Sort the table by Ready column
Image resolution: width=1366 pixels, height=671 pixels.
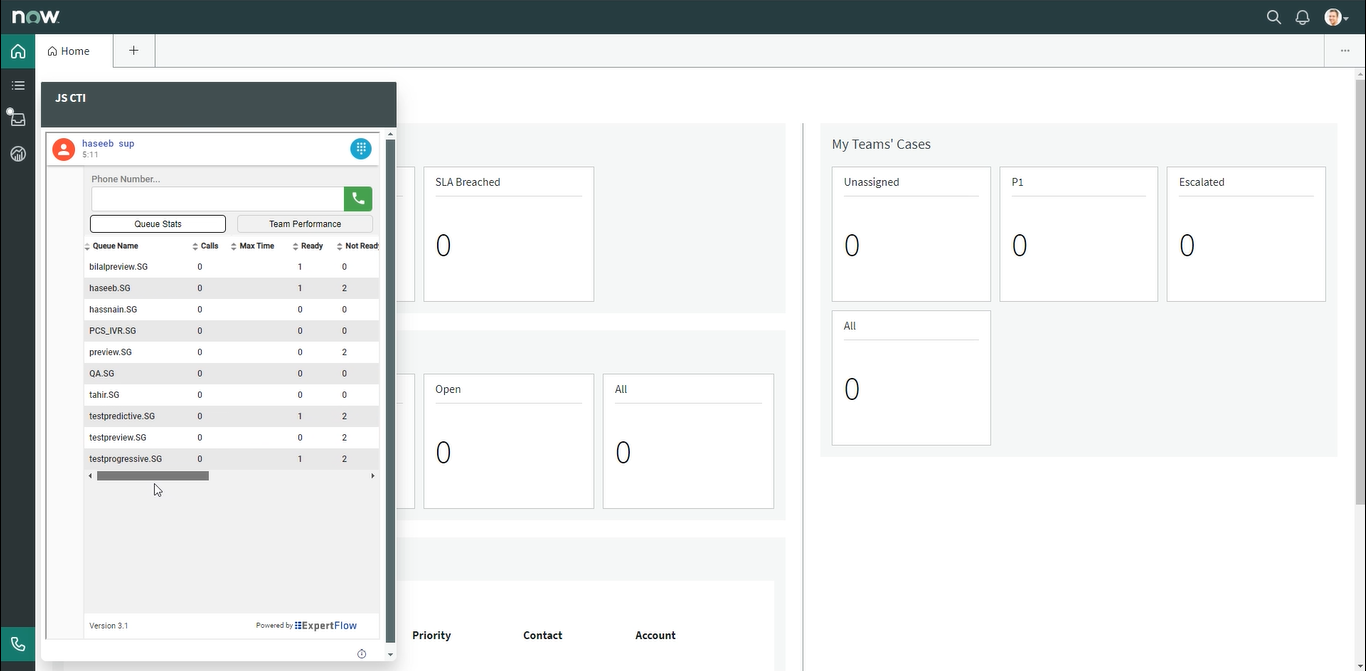click(311, 246)
